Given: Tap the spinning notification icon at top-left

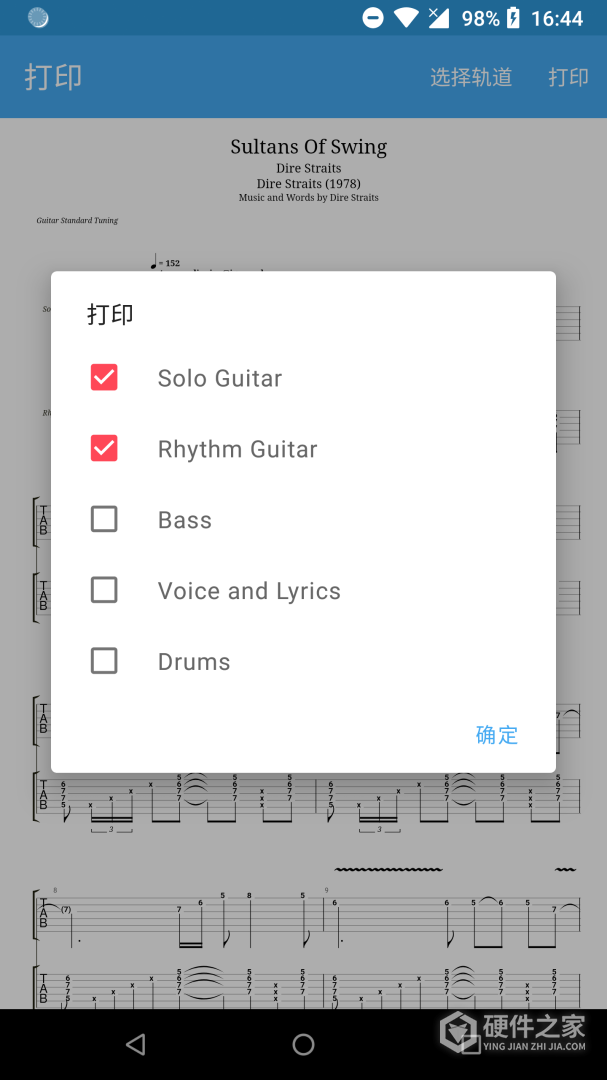Looking at the screenshot, I should [x=38, y=18].
